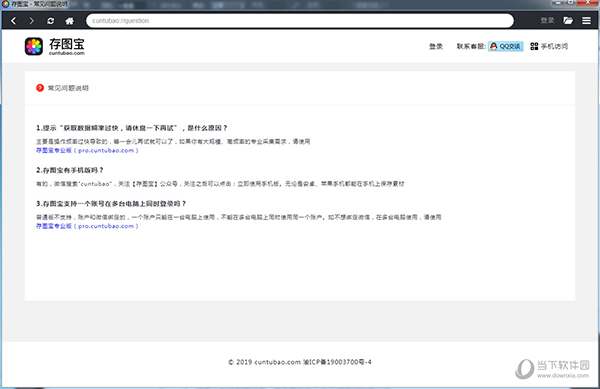Screen dimensions: 600x389
Task: Click the red question mark icon
Action: (40, 88)
